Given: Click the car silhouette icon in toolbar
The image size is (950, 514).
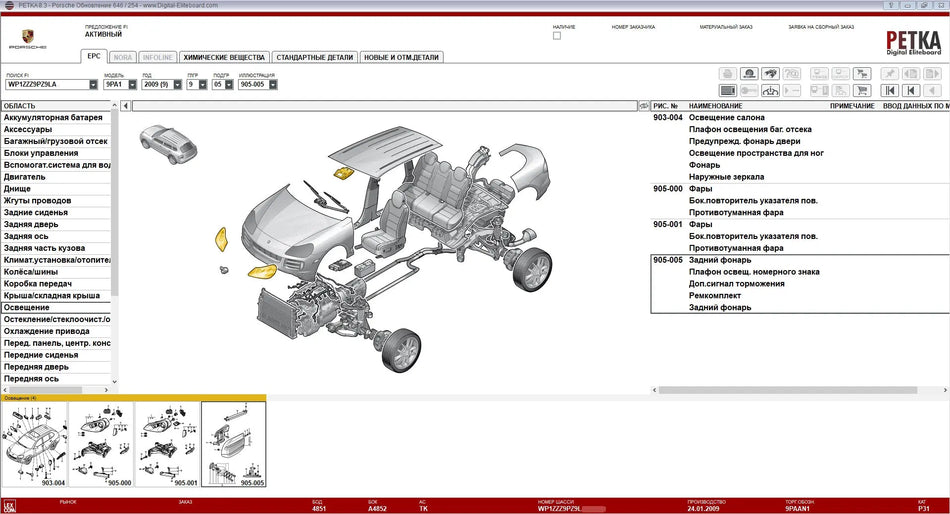Looking at the screenshot, I should tap(770, 74).
